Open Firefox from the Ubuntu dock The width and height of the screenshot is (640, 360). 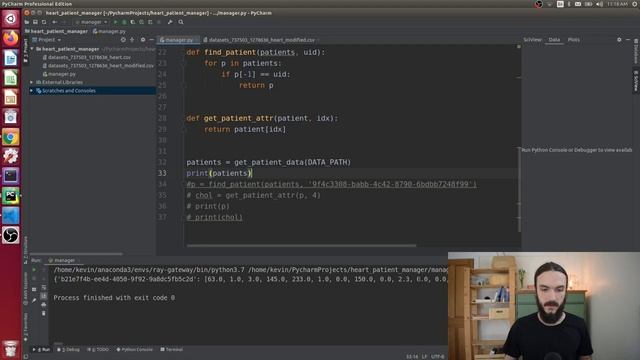[x=11, y=38]
